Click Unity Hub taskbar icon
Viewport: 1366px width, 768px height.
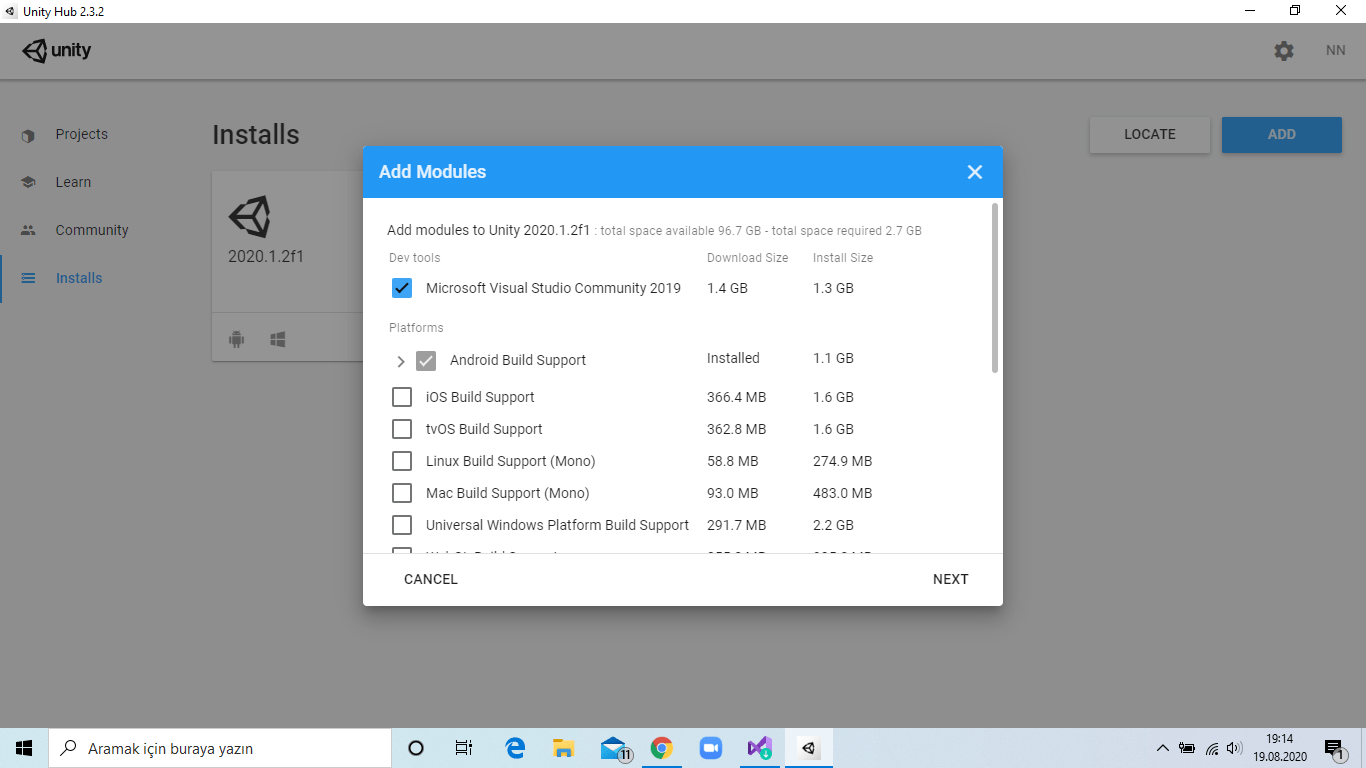pos(808,748)
